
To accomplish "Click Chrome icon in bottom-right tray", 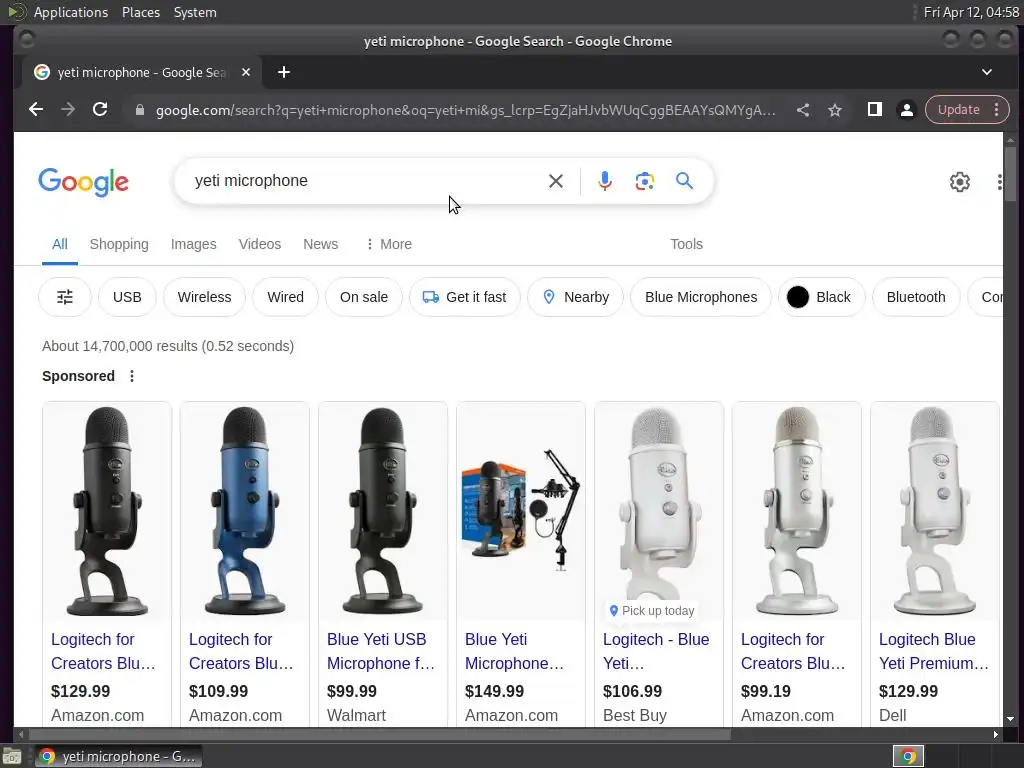I will coord(908,756).
